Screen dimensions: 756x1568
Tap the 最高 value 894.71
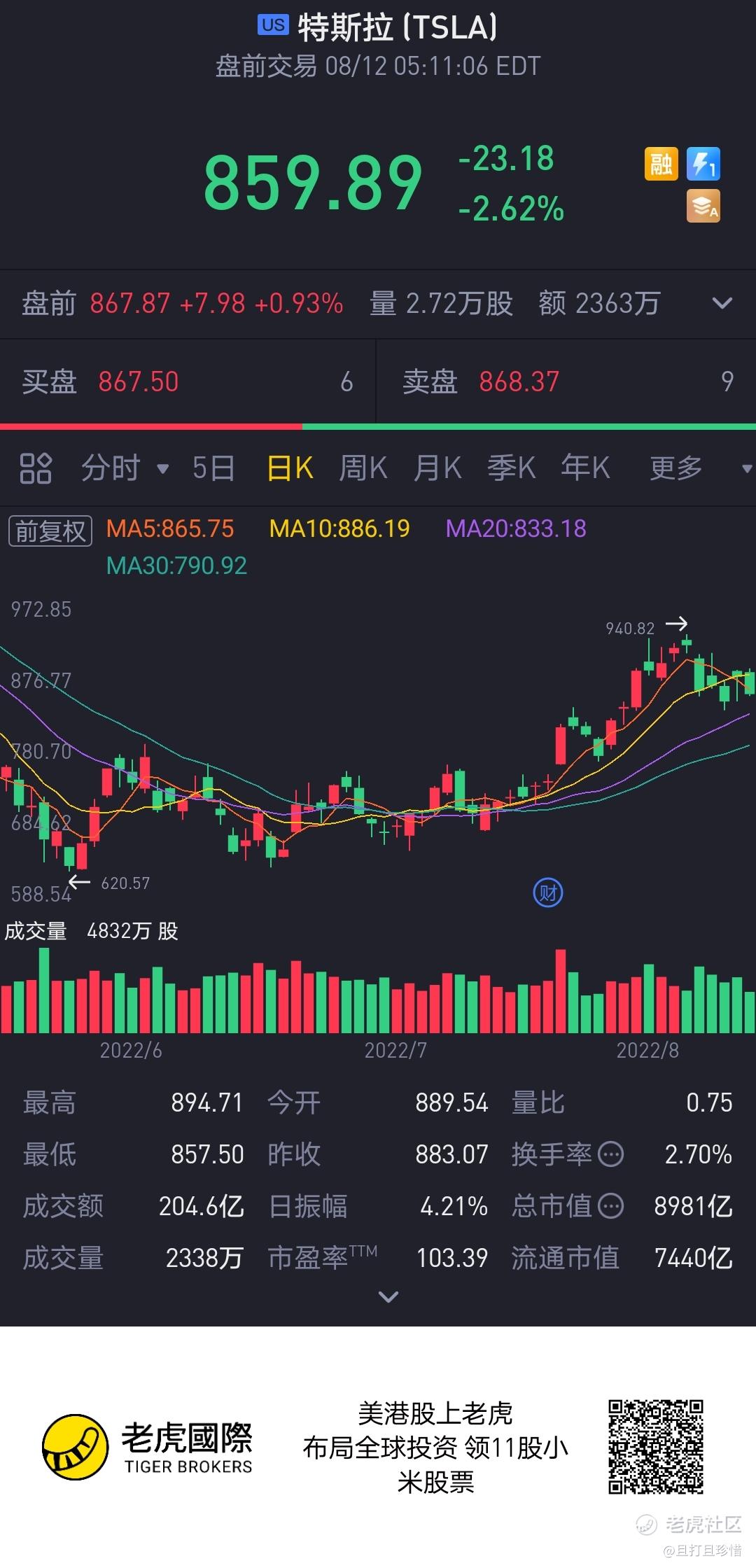tap(207, 1103)
